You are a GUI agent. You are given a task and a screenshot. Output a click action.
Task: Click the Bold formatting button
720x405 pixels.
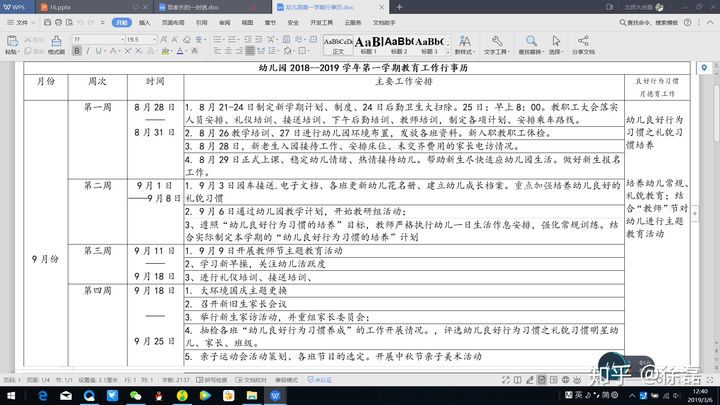click(76, 51)
